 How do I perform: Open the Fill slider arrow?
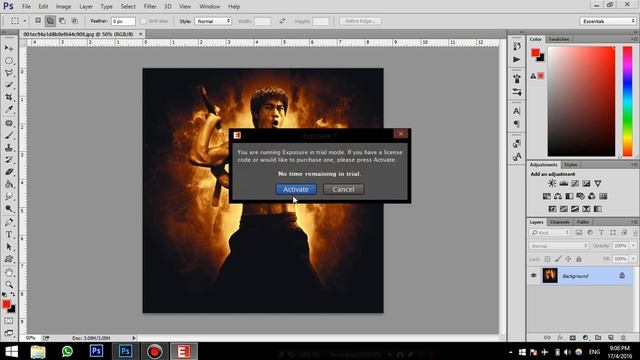click(633, 259)
